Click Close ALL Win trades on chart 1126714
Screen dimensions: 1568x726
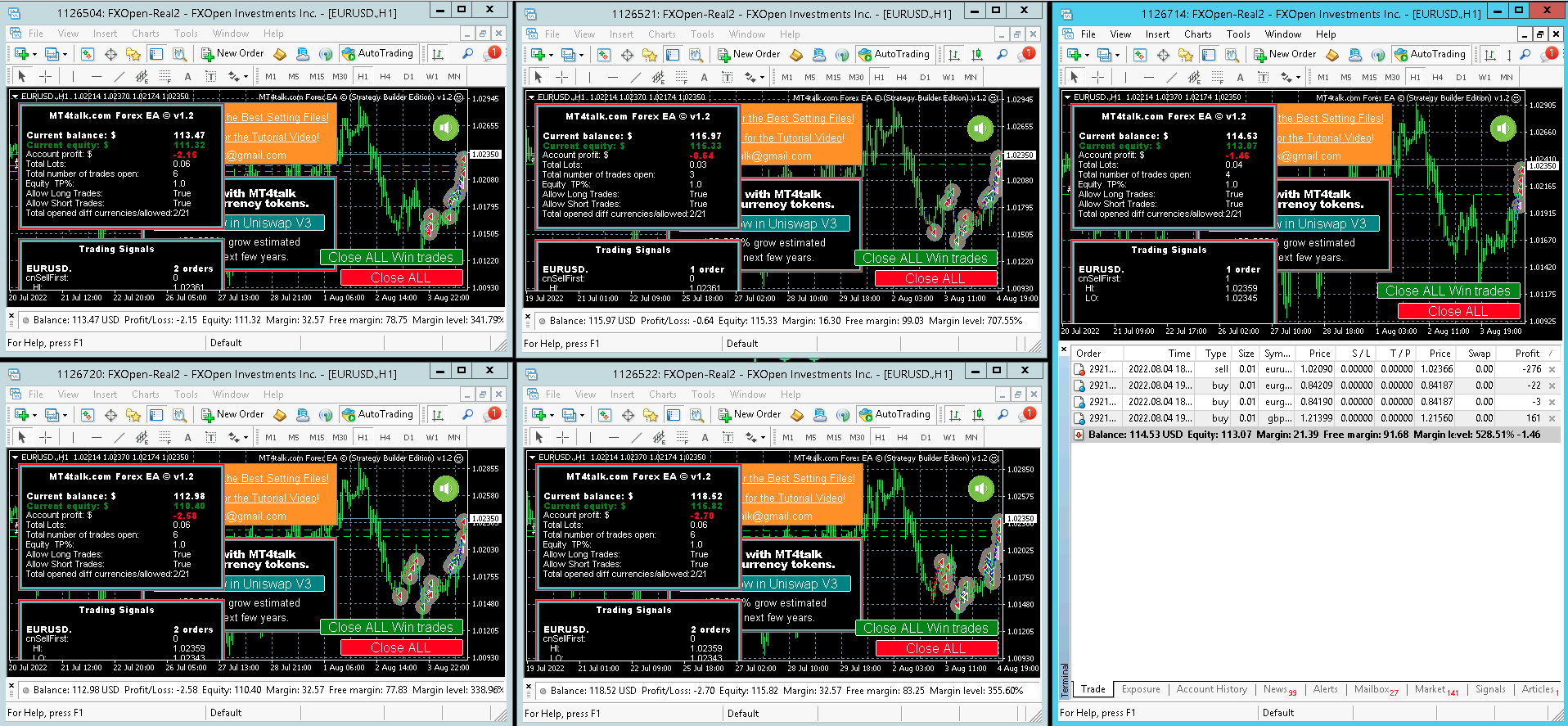click(x=1448, y=291)
